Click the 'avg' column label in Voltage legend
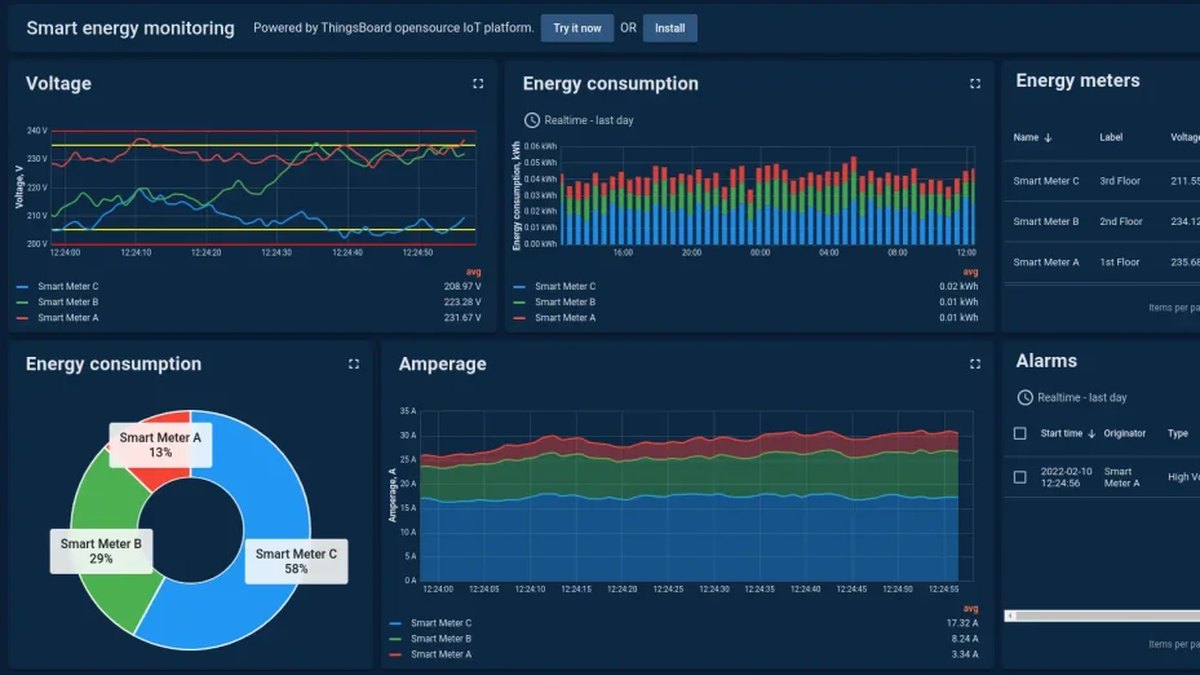This screenshot has width=1200, height=675. 474,272
